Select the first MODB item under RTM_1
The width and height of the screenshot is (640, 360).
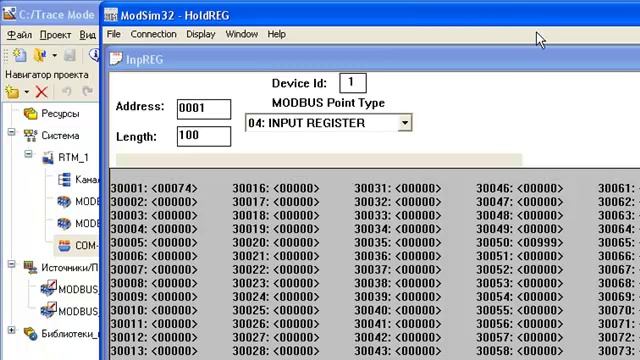point(87,202)
